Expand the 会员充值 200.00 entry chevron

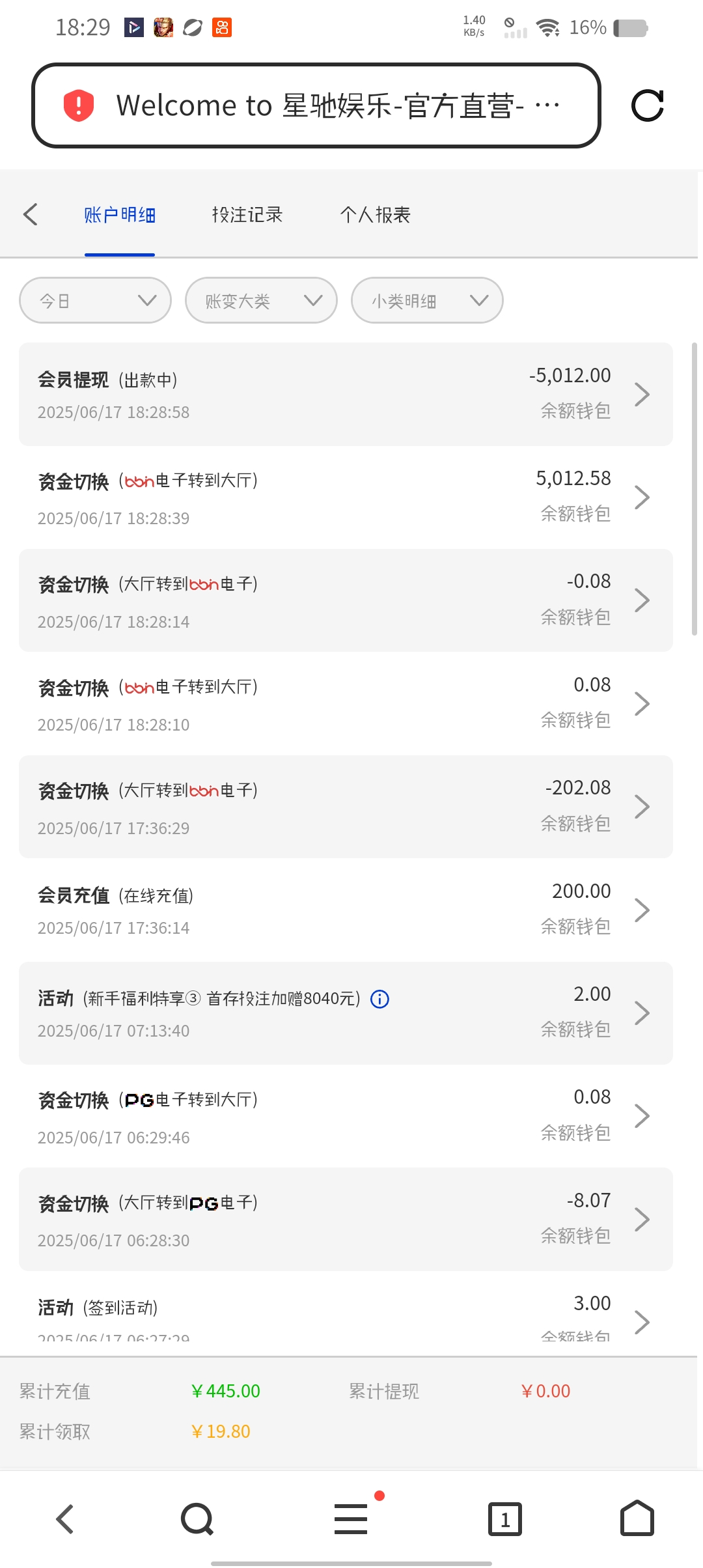(x=642, y=910)
